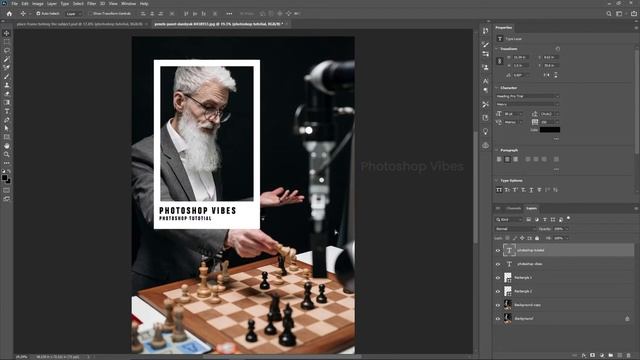
Task: Open the font family dropdown in Character
Action: (527, 96)
